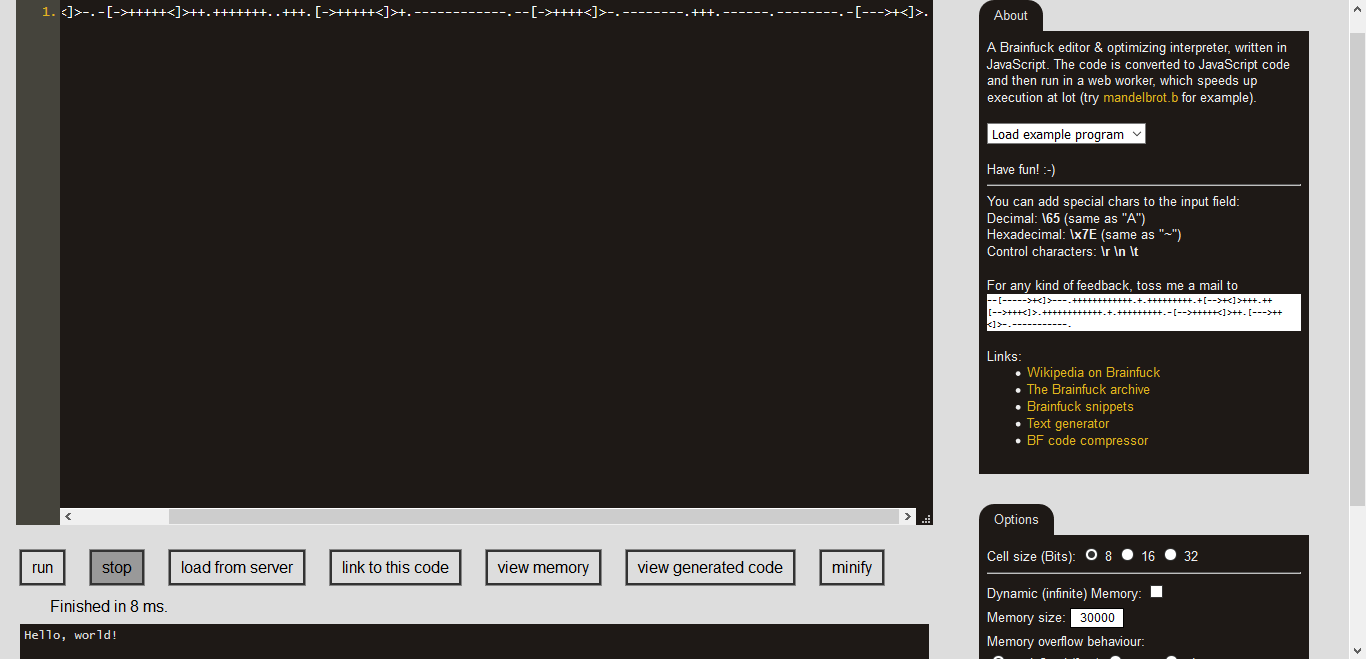The image size is (1366, 659).
Task: Switch to the About tab
Action: [1010, 16]
